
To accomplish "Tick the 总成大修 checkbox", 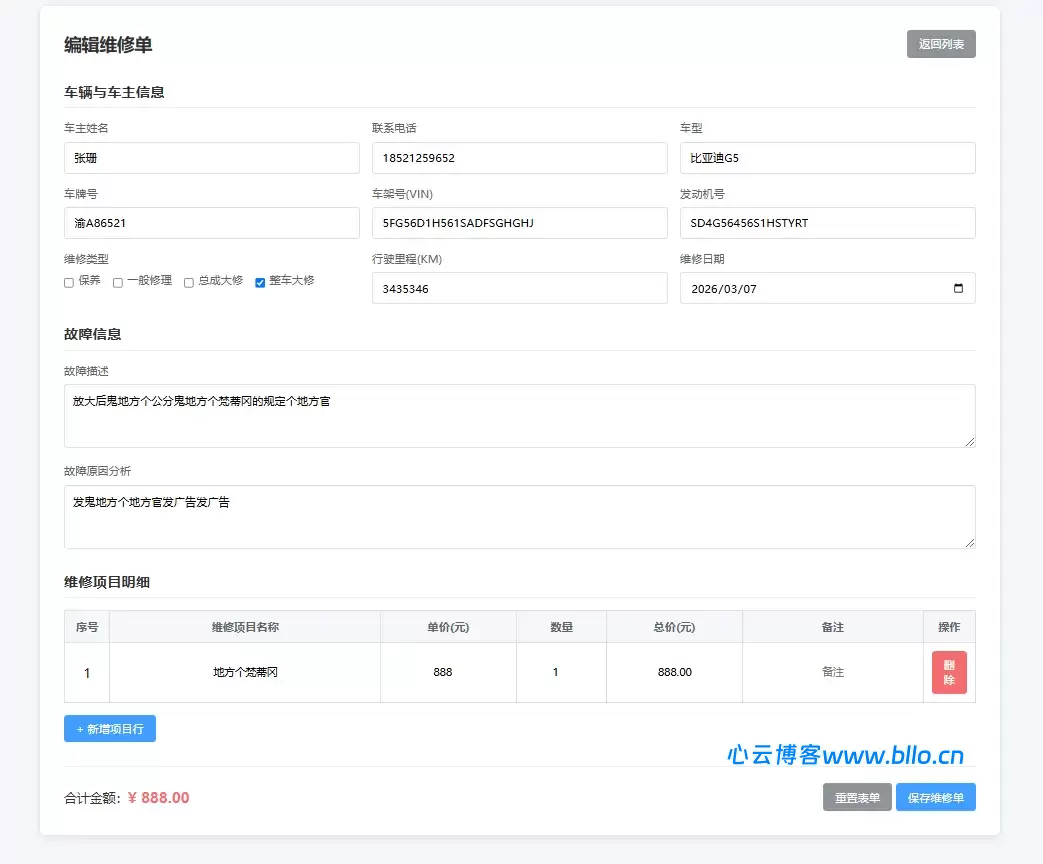I will point(188,283).
